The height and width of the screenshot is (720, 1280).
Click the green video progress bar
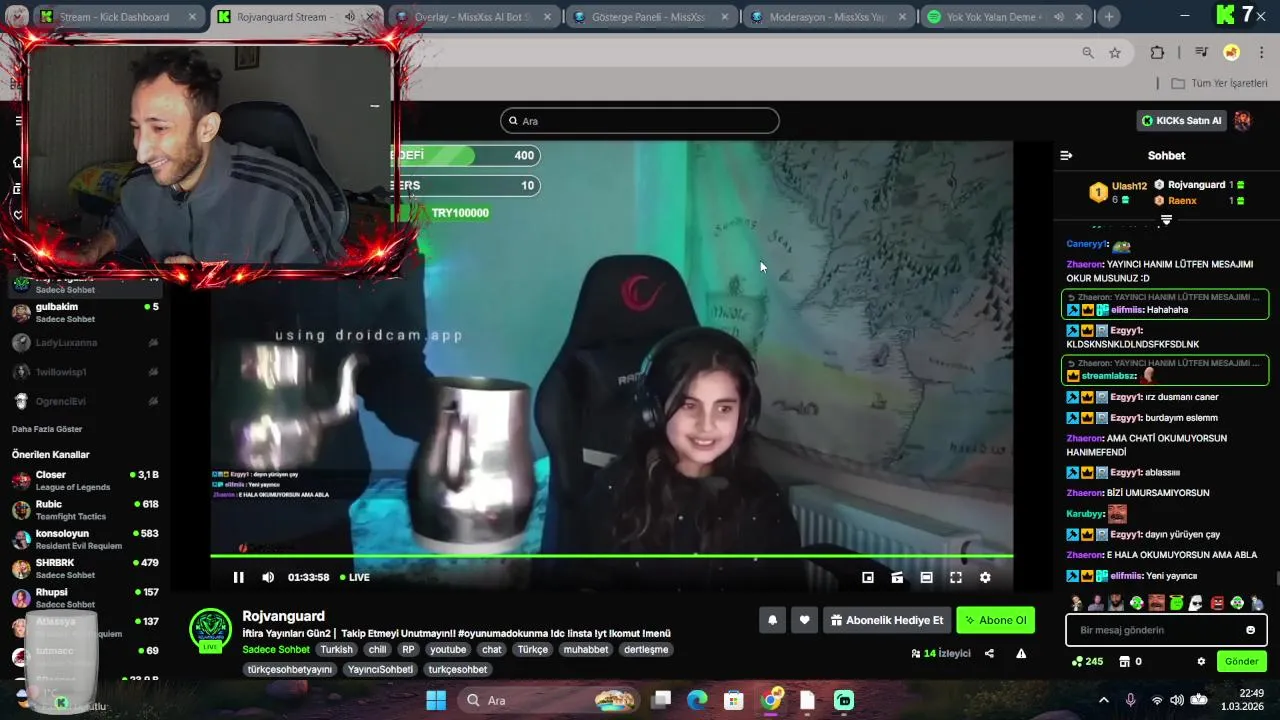click(611, 555)
